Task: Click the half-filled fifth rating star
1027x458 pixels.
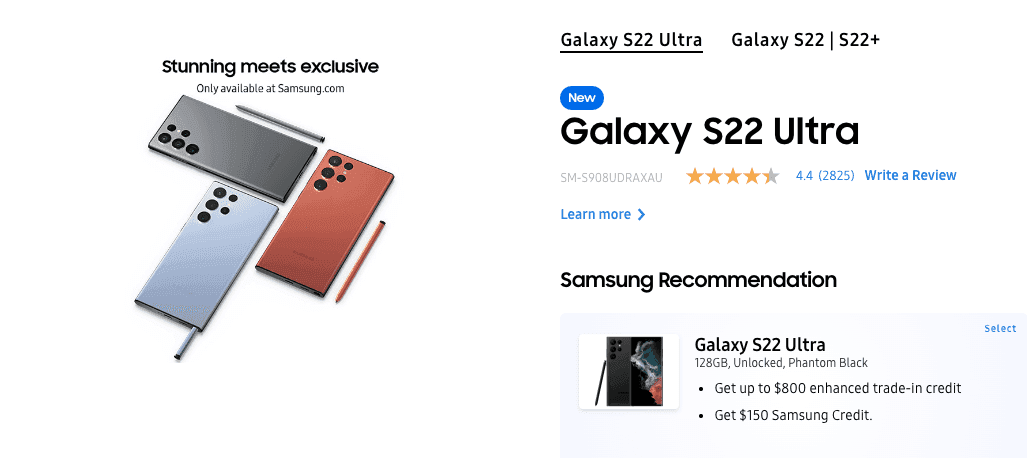Action: pyautogui.click(x=770, y=176)
